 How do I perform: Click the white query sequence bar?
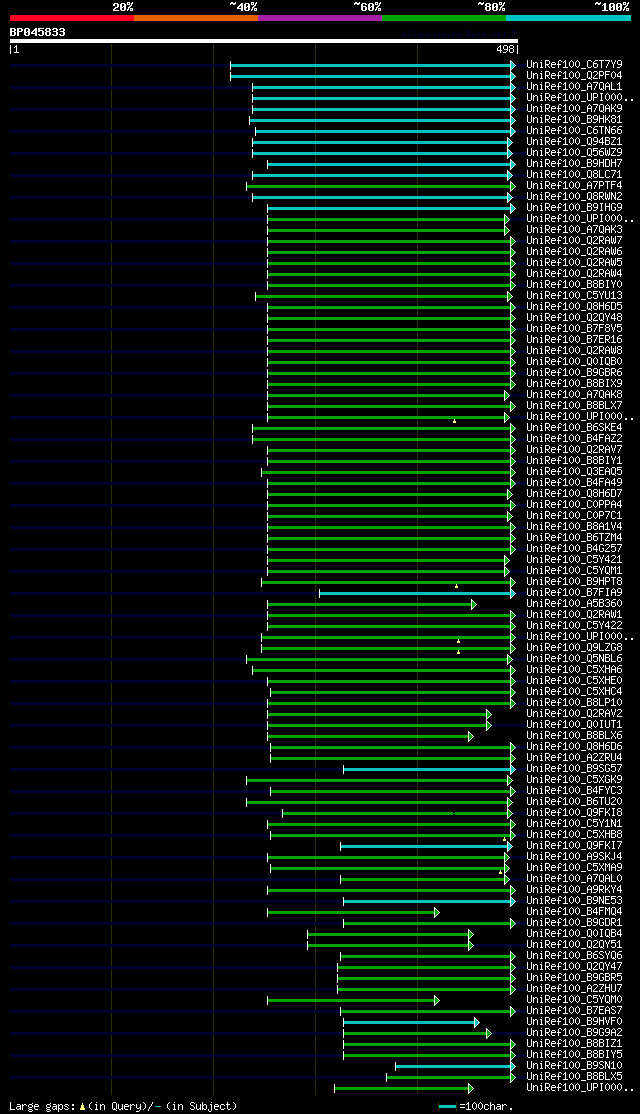coord(264,41)
